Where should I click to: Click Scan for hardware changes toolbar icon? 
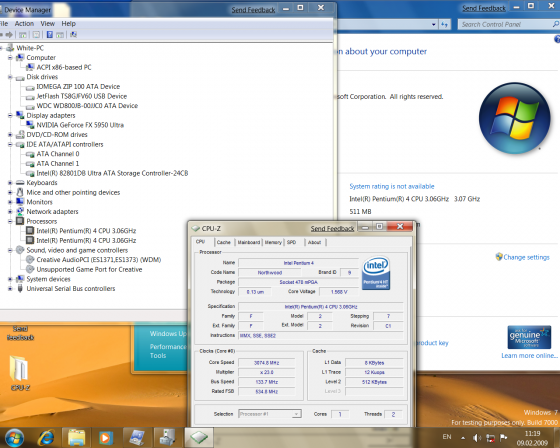pyautogui.click(x=74, y=35)
